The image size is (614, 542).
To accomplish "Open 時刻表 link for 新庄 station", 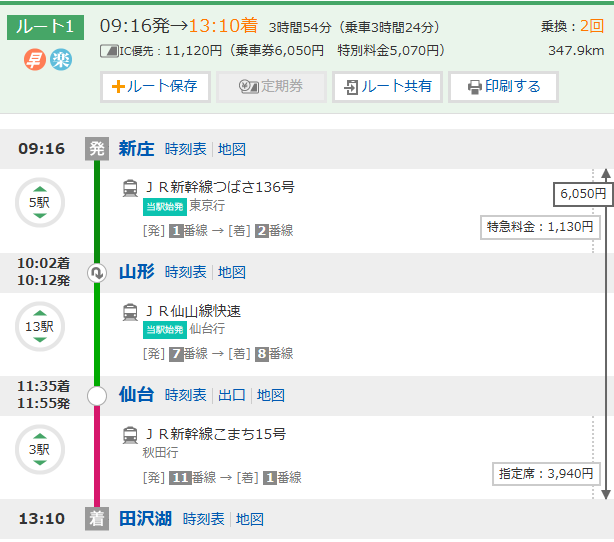I will [x=185, y=149].
